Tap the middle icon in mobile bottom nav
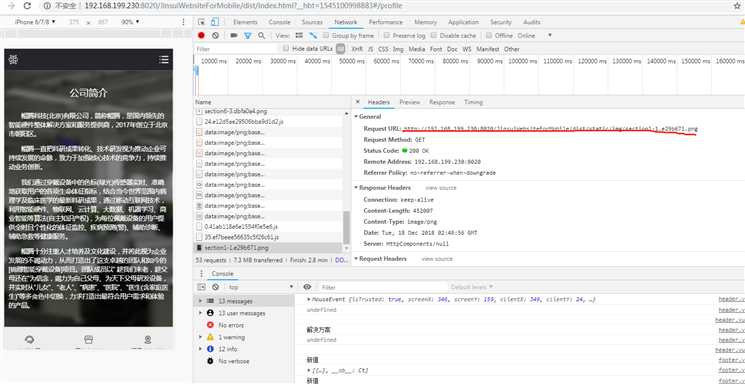Screen dimensions: 745x384 pos(88,339)
